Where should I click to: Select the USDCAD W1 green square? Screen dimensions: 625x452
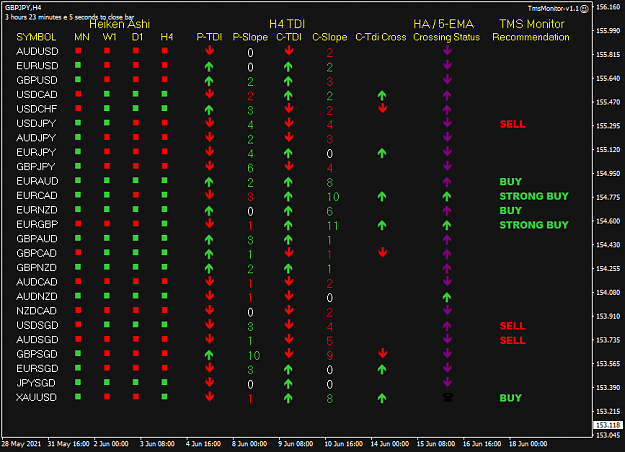(x=107, y=94)
